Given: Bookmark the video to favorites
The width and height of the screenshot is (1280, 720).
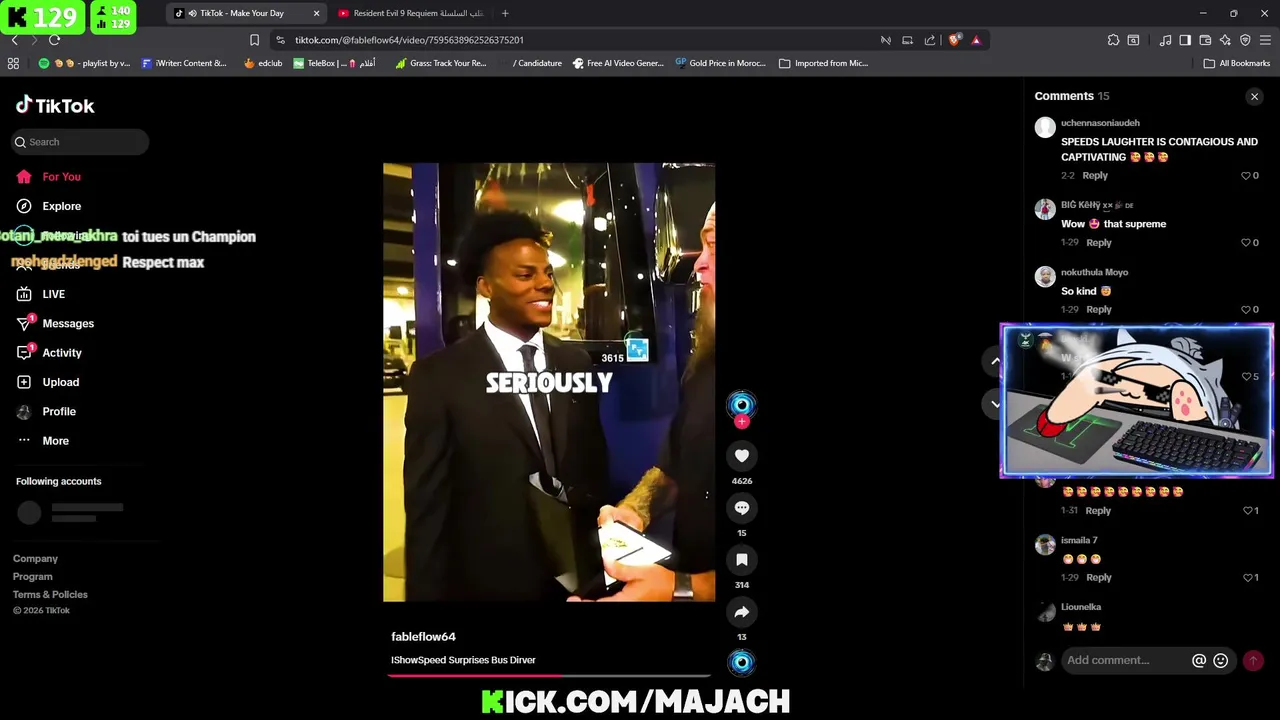Looking at the screenshot, I should (742, 560).
